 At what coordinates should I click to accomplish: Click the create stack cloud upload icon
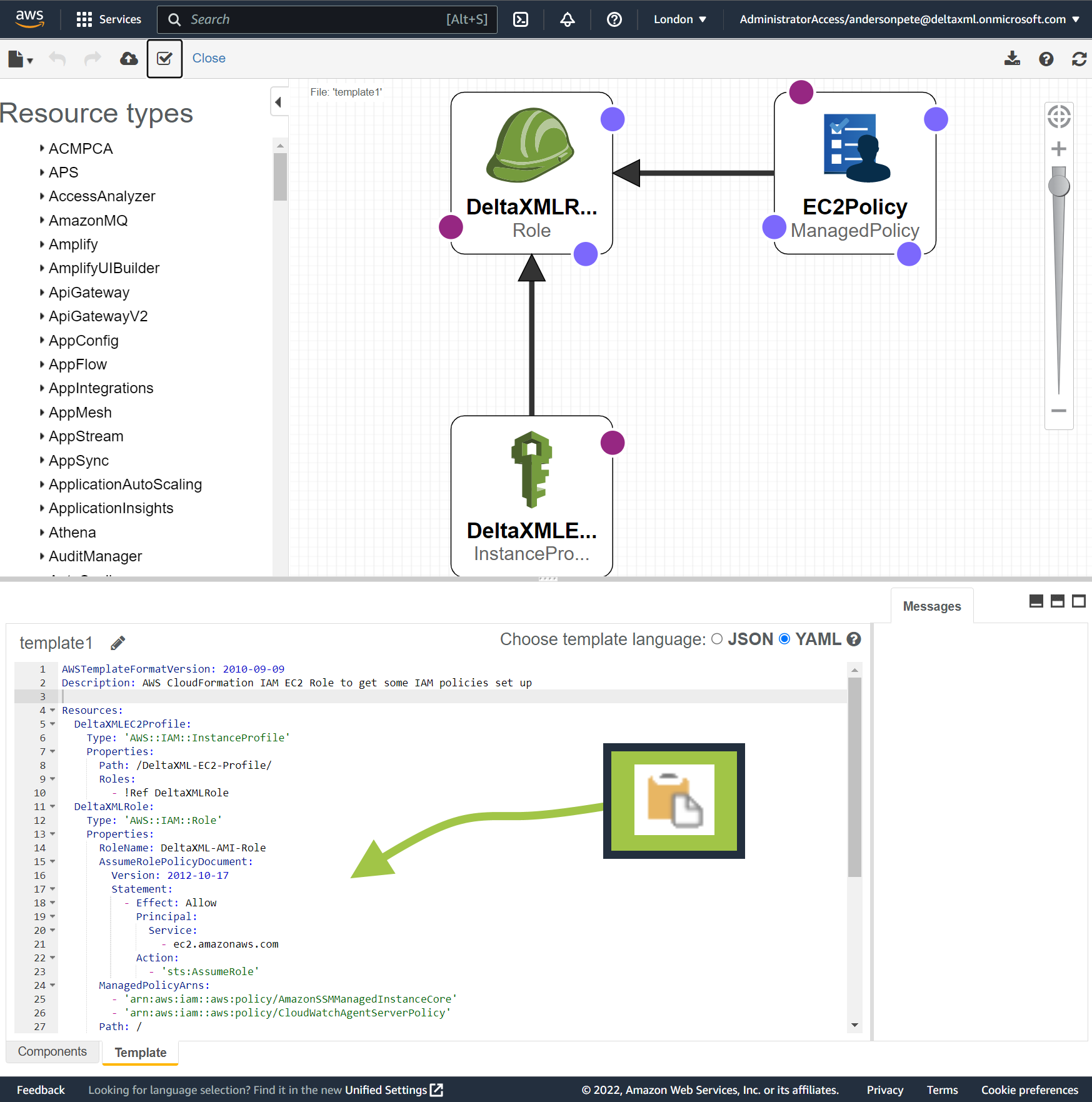point(129,59)
